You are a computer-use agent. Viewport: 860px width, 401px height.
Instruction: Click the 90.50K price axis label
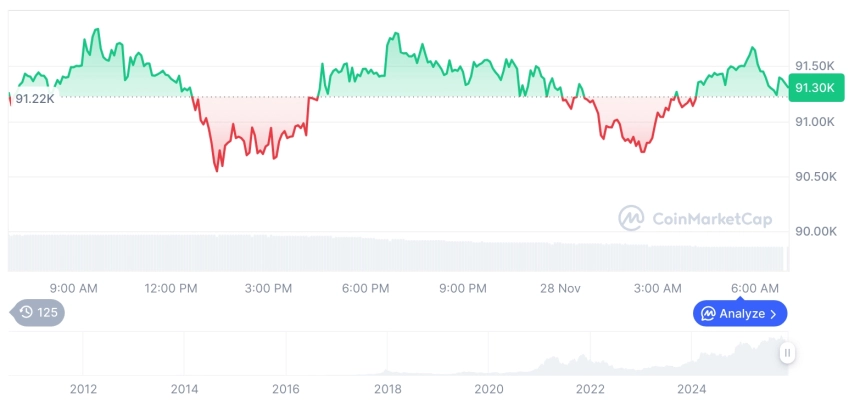tap(814, 177)
